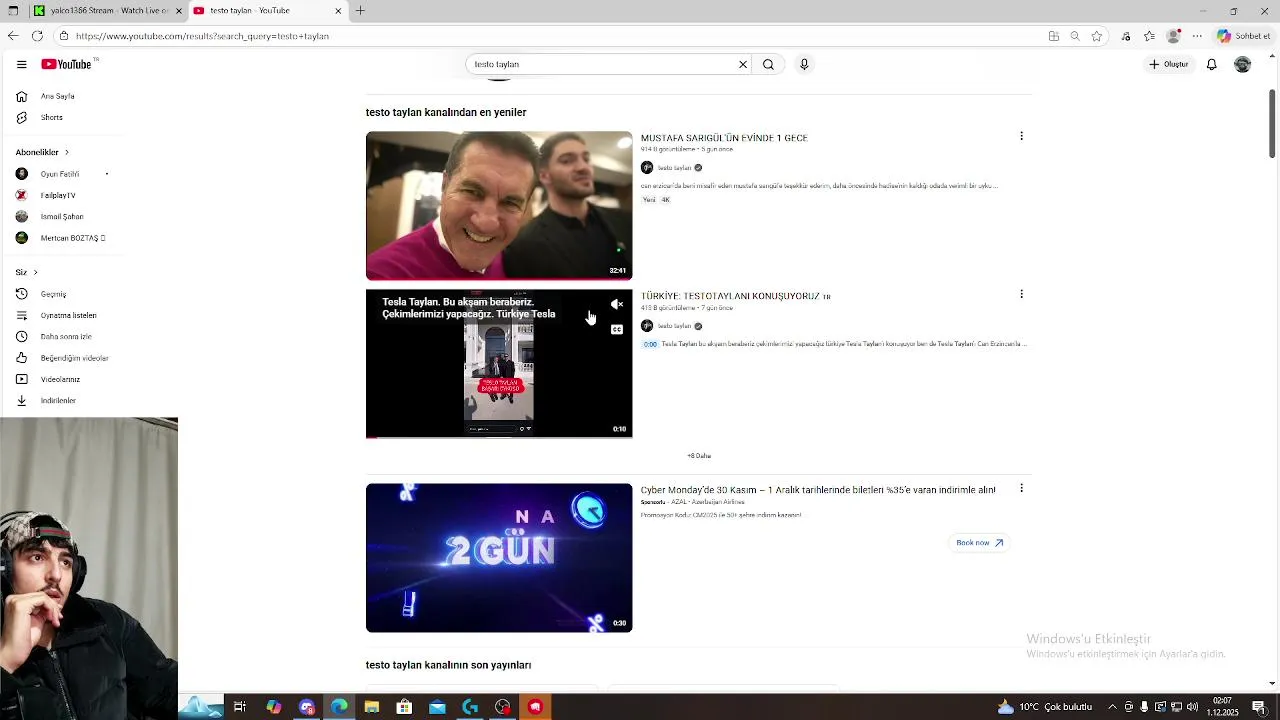Close the testo taylan YouTube tab
This screenshot has height=720, width=1280.
pos(338,10)
